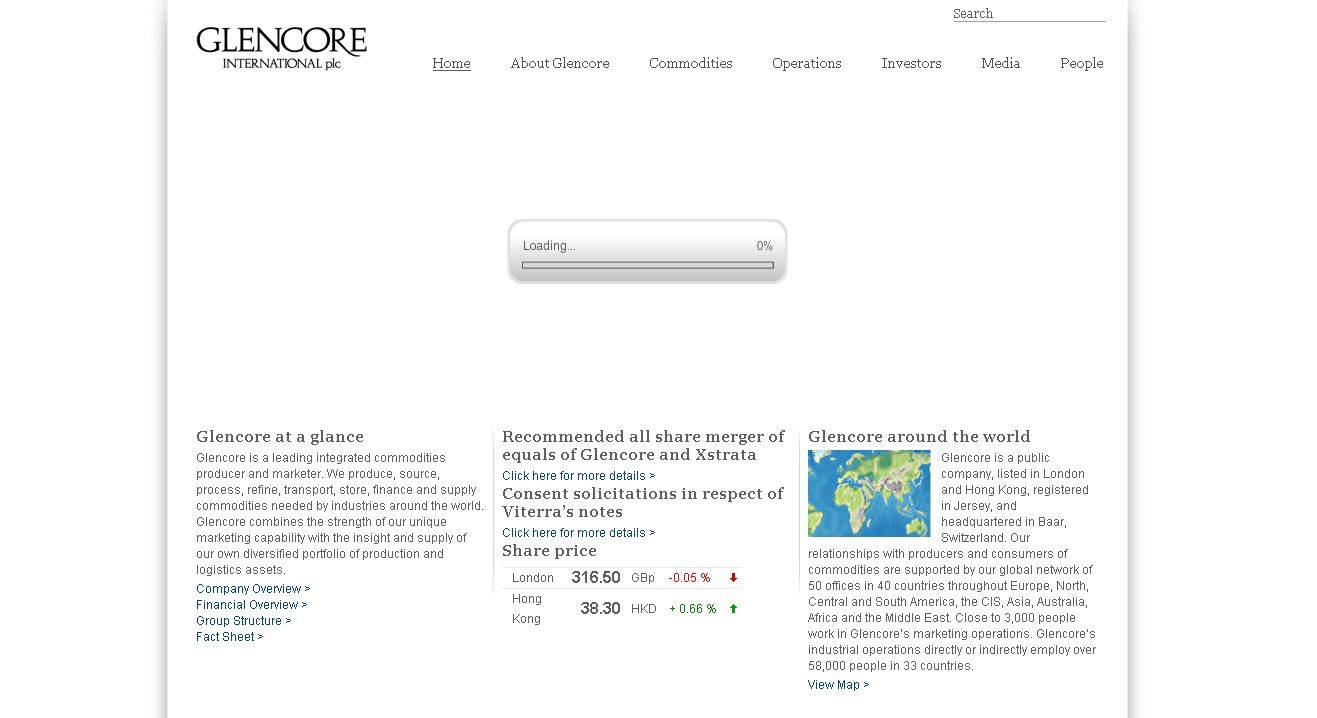Open the About Glencore menu
This screenshot has width=1317, height=718.
(x=560, y=63)
